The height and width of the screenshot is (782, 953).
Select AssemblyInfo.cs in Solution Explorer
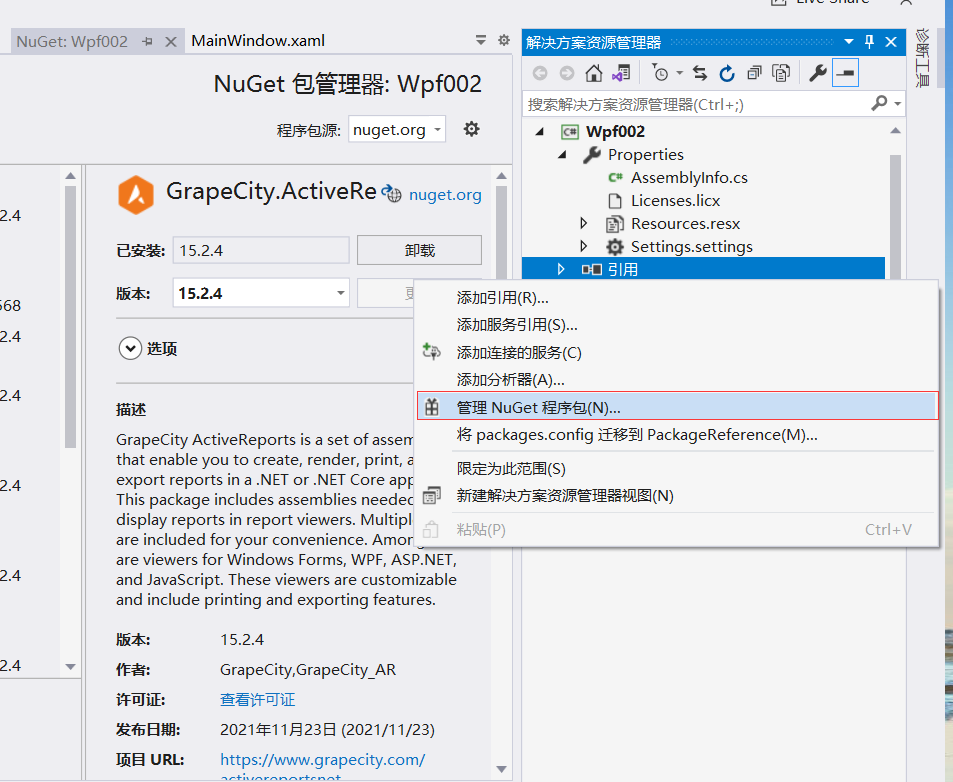(689, 177)
